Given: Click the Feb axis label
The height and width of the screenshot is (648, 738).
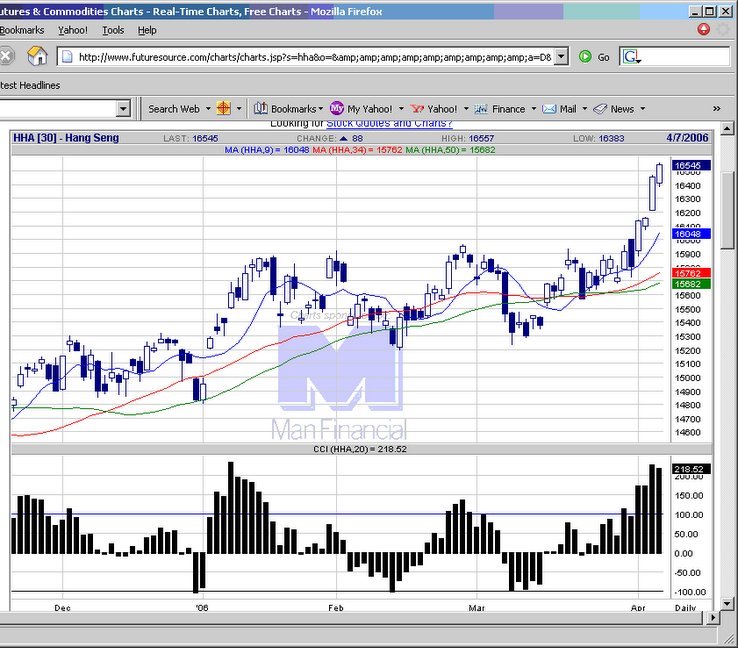Looking at the screenshot, I should [336, 608].
